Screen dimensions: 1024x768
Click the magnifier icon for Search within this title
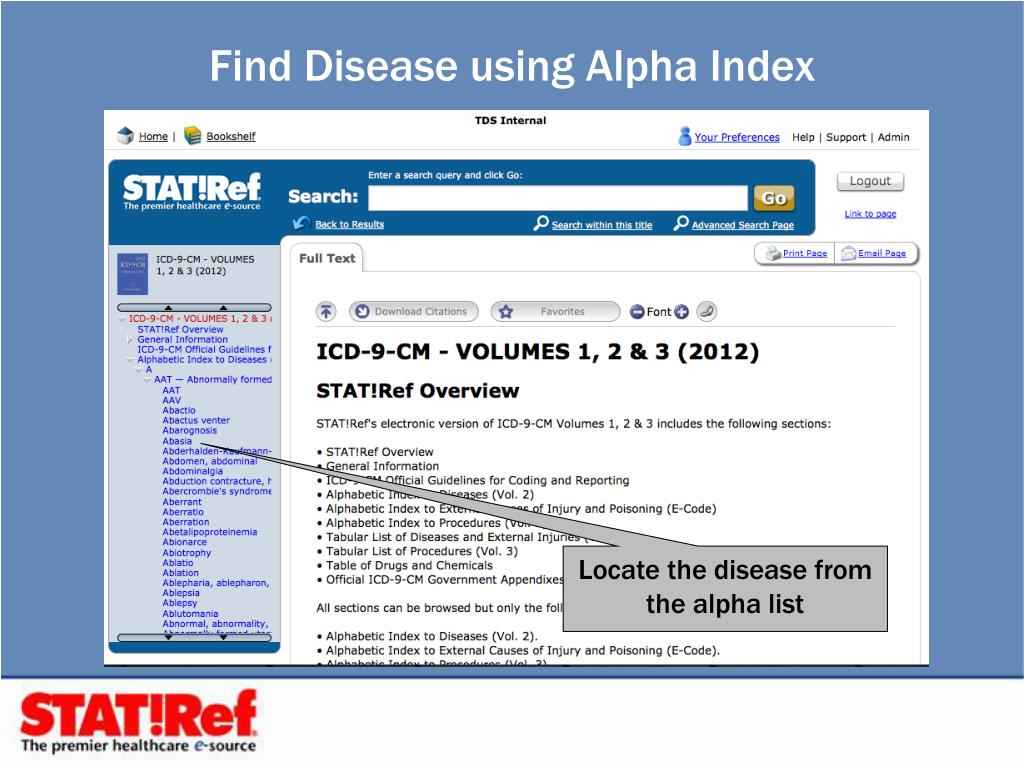click(x=541, y=223)
